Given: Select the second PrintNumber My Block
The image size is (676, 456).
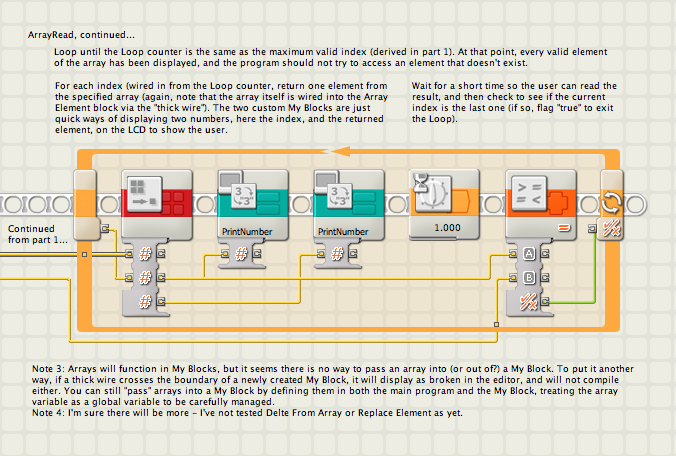Looking at the screenshot, I should click(x=349, y=204).
